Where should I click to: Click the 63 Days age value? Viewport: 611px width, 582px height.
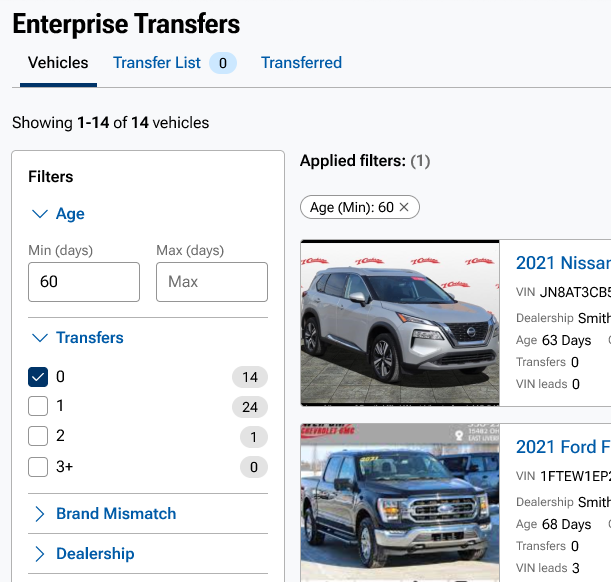(x=566, y=340)
